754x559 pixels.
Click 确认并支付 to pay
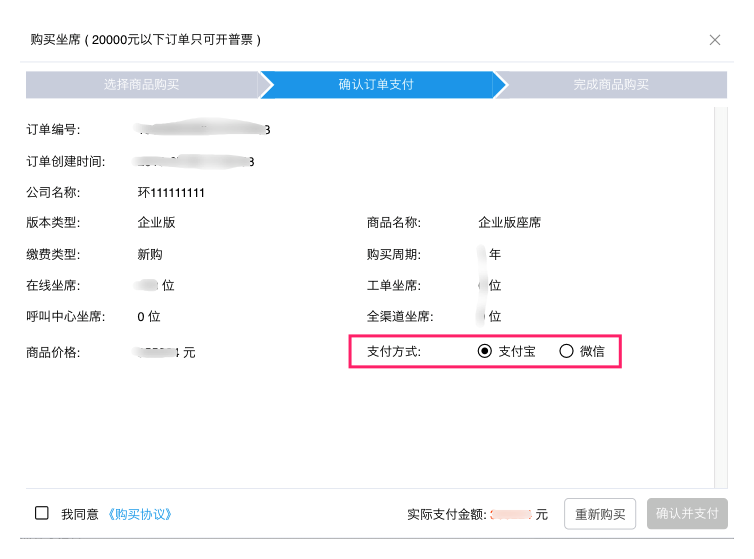[x=687, y=514]
